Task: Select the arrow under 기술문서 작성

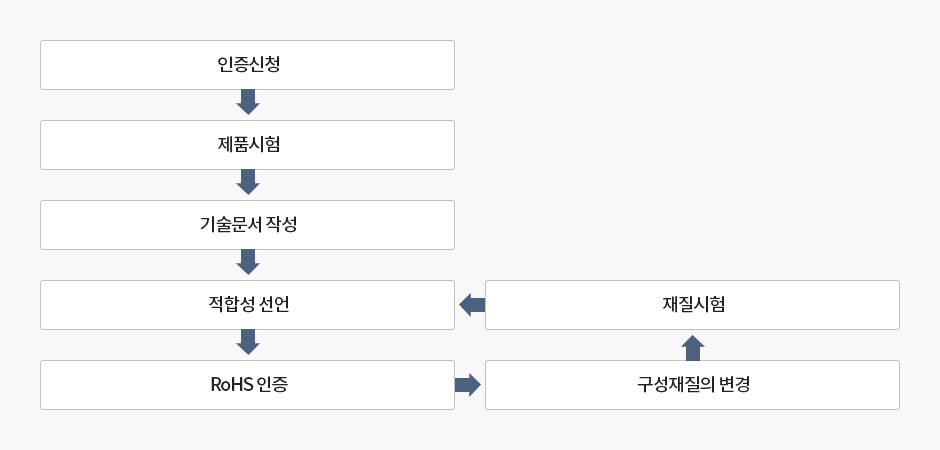Action: coord(248,262)
